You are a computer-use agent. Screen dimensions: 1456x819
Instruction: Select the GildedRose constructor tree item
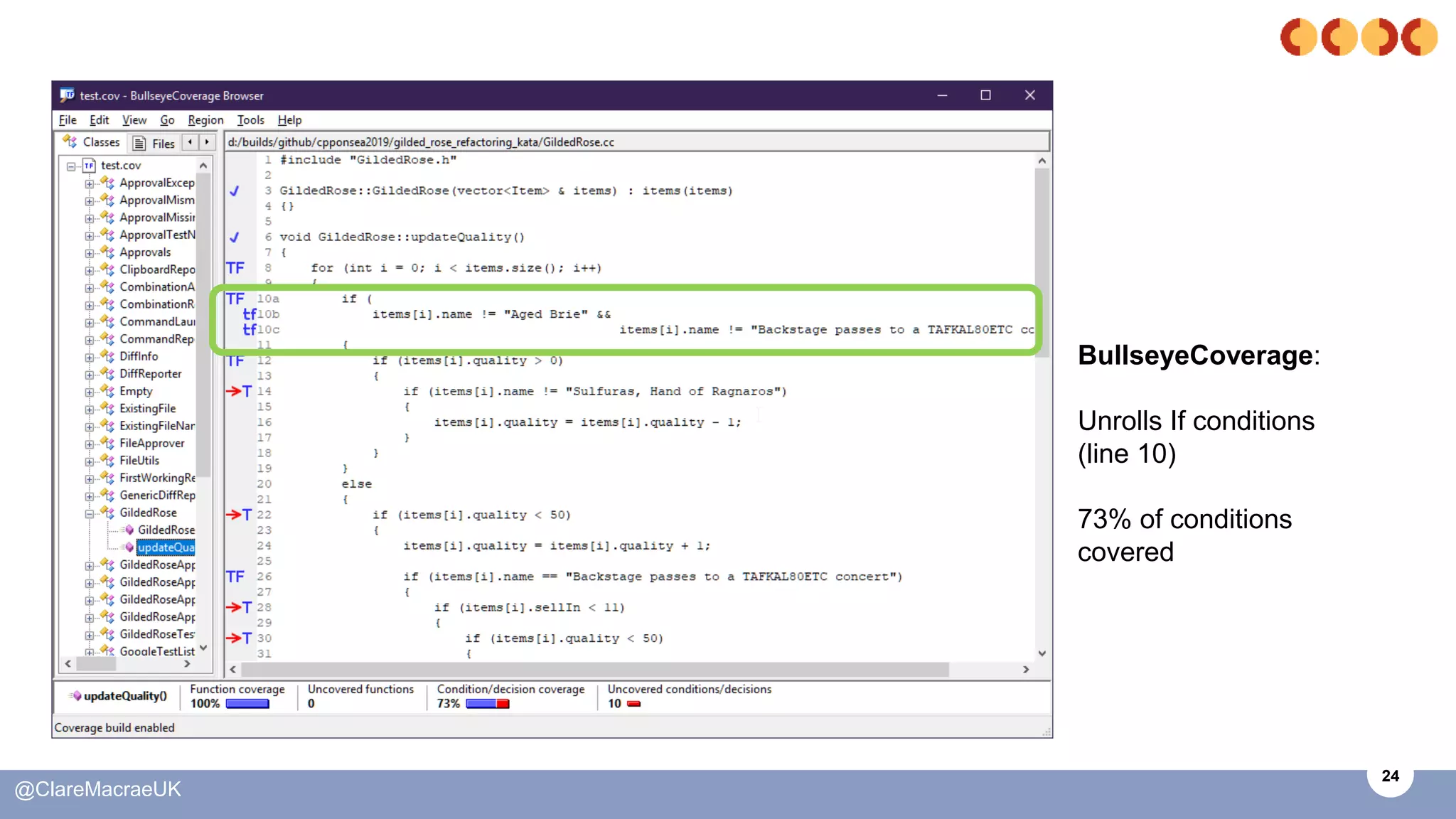(x=166, y=530)
